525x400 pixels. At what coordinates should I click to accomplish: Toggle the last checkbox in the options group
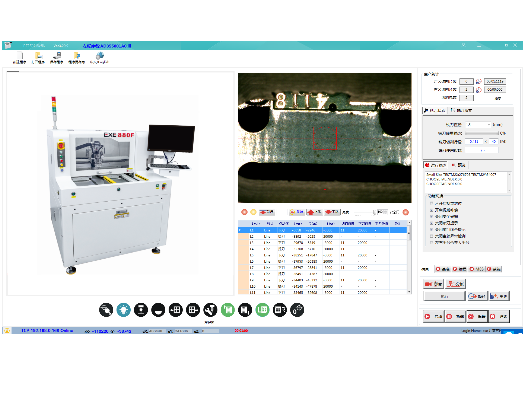point(432,242)
